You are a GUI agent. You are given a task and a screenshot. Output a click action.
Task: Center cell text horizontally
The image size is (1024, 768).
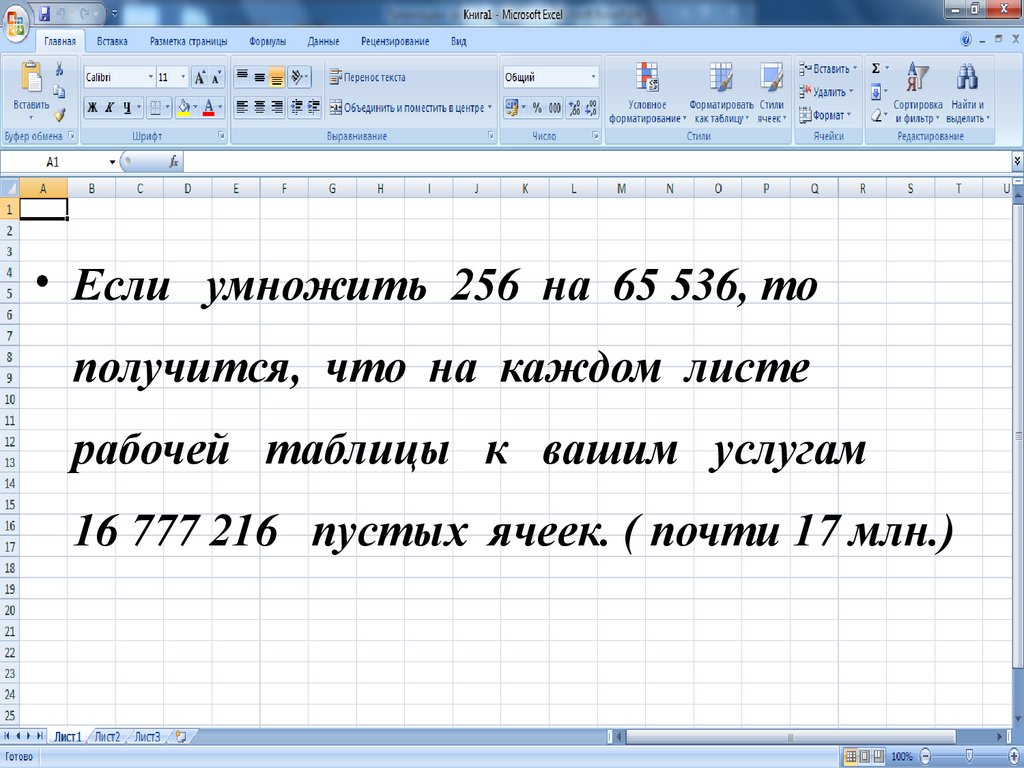(259, 107)
